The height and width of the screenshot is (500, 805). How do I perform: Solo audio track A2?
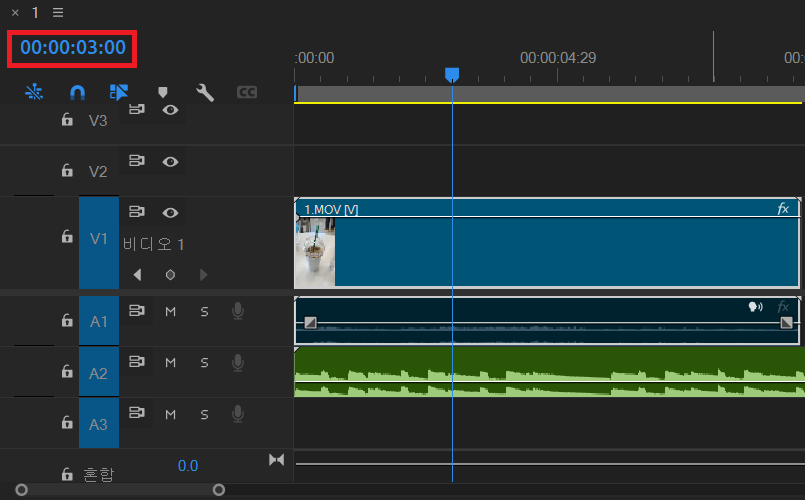pos(204,363)
